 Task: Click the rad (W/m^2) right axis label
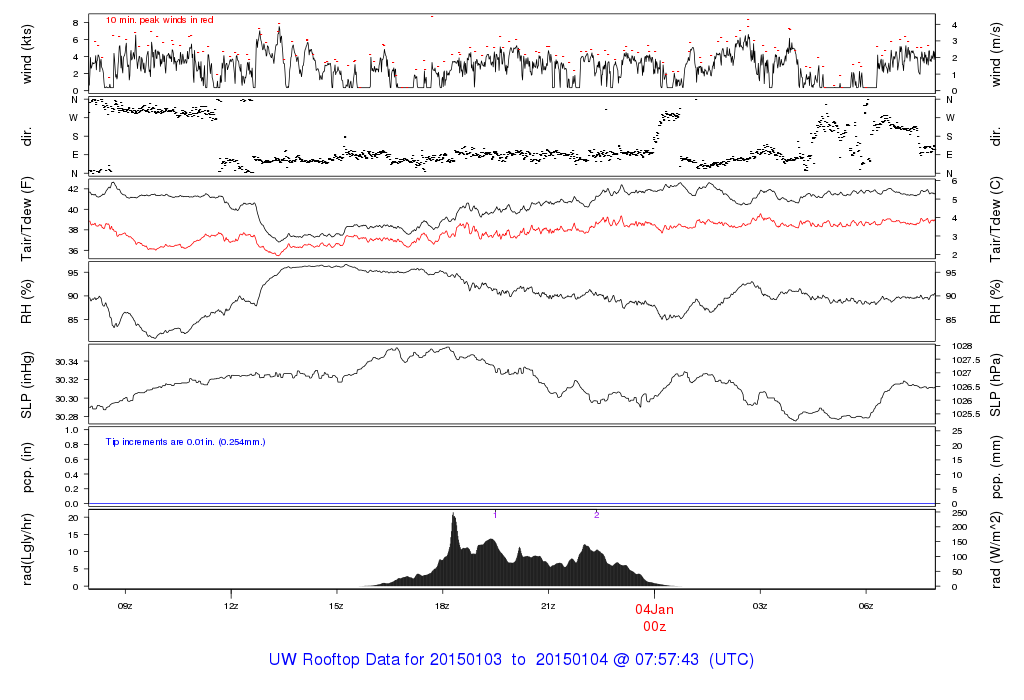click(x=996, y=550)
